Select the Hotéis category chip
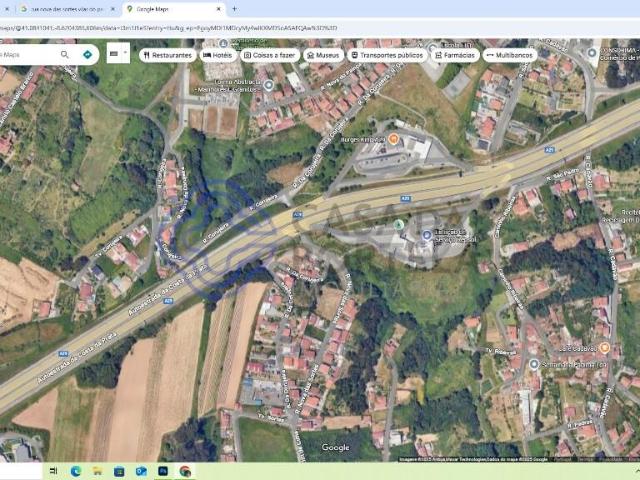This screenshot has width=640, height=480. tap(218, 55)
